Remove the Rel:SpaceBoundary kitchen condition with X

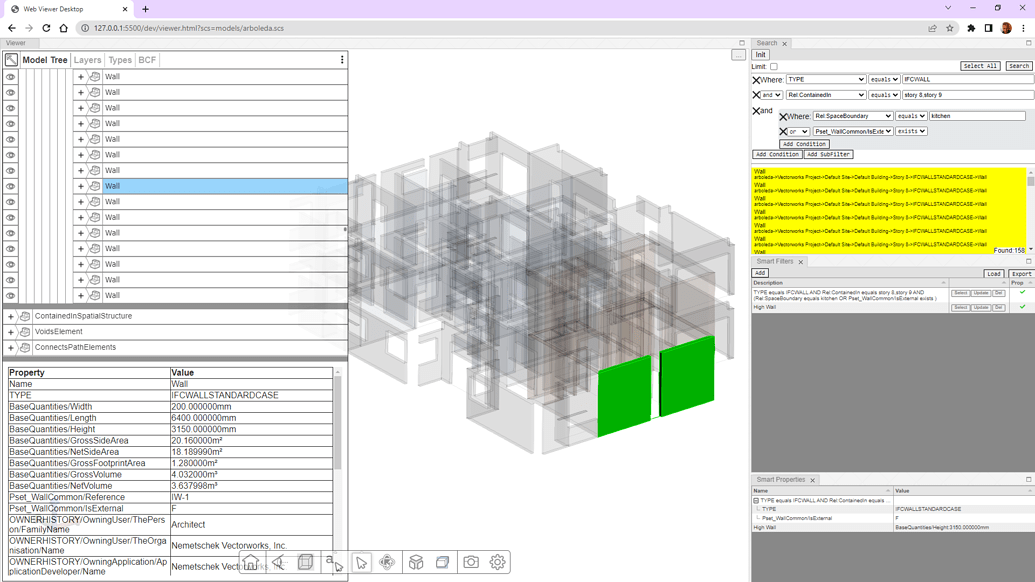[784, 117]
